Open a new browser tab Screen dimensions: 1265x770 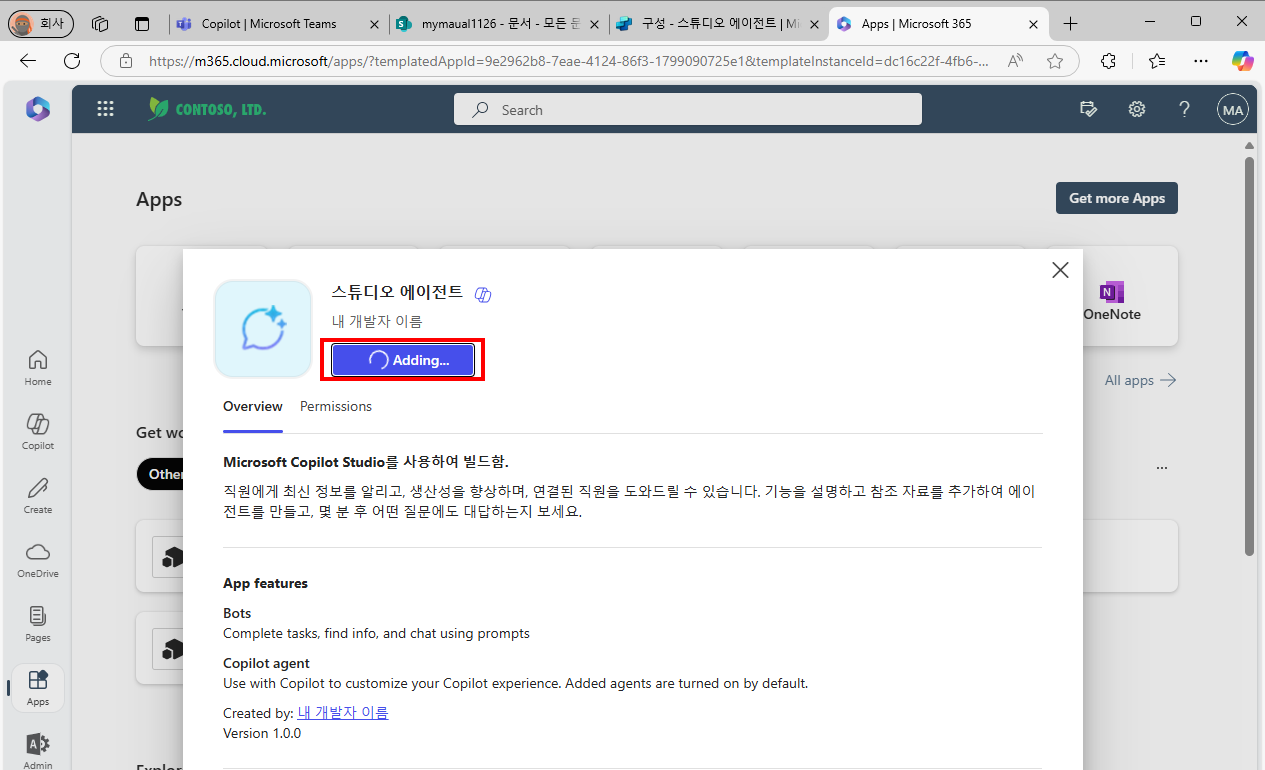tap(1071, 23)
